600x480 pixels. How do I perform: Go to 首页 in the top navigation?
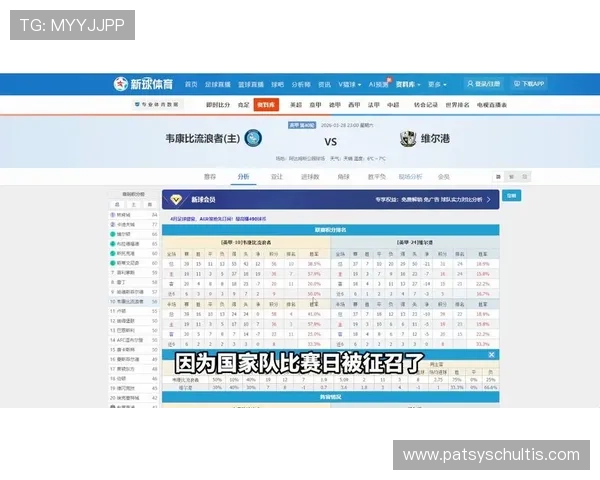tap(191, 84)
